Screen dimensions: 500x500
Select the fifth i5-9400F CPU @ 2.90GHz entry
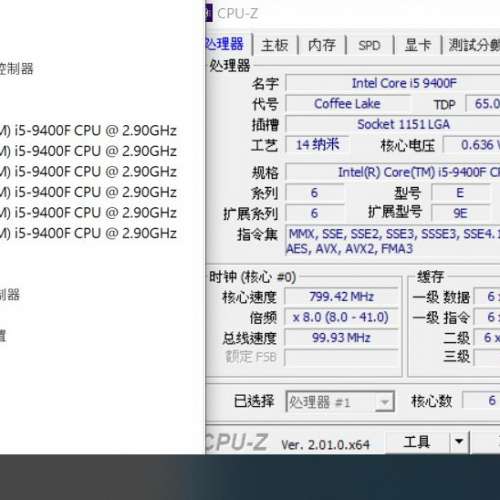click(88, 213)
